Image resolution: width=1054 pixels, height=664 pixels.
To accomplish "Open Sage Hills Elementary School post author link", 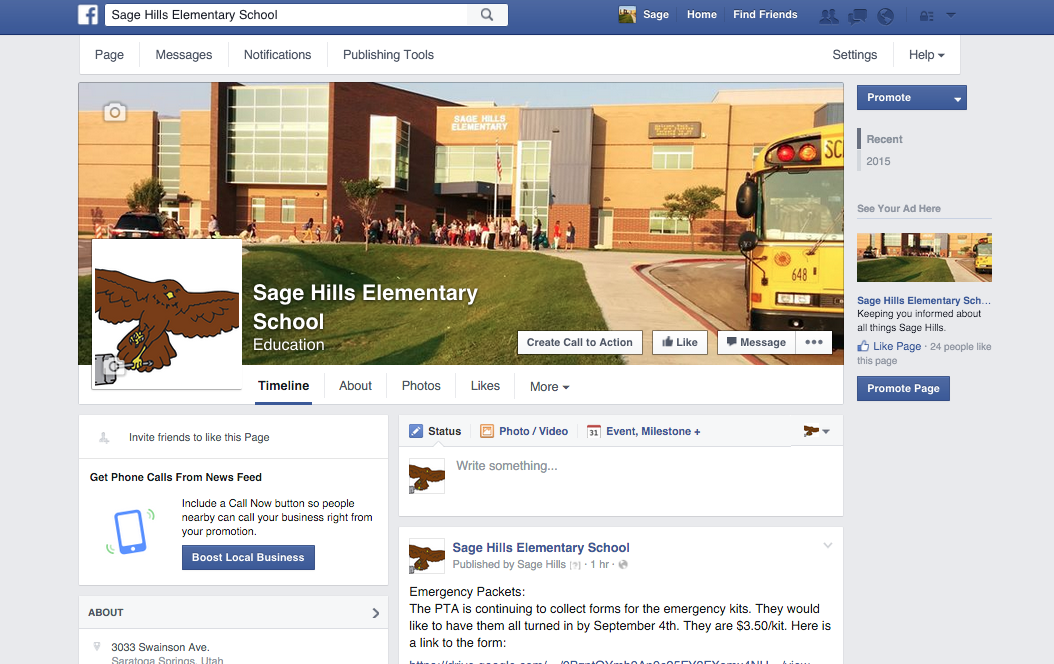I will tap(541, 548).
